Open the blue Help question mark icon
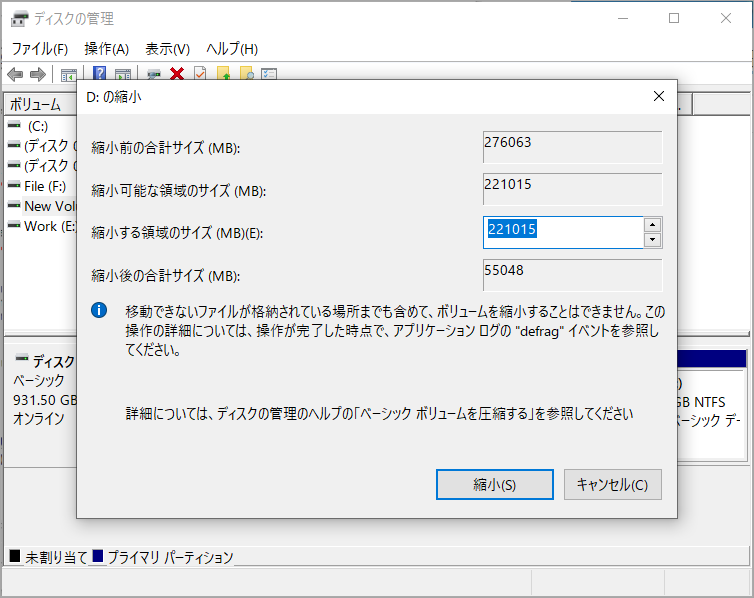 click(100, 74)
